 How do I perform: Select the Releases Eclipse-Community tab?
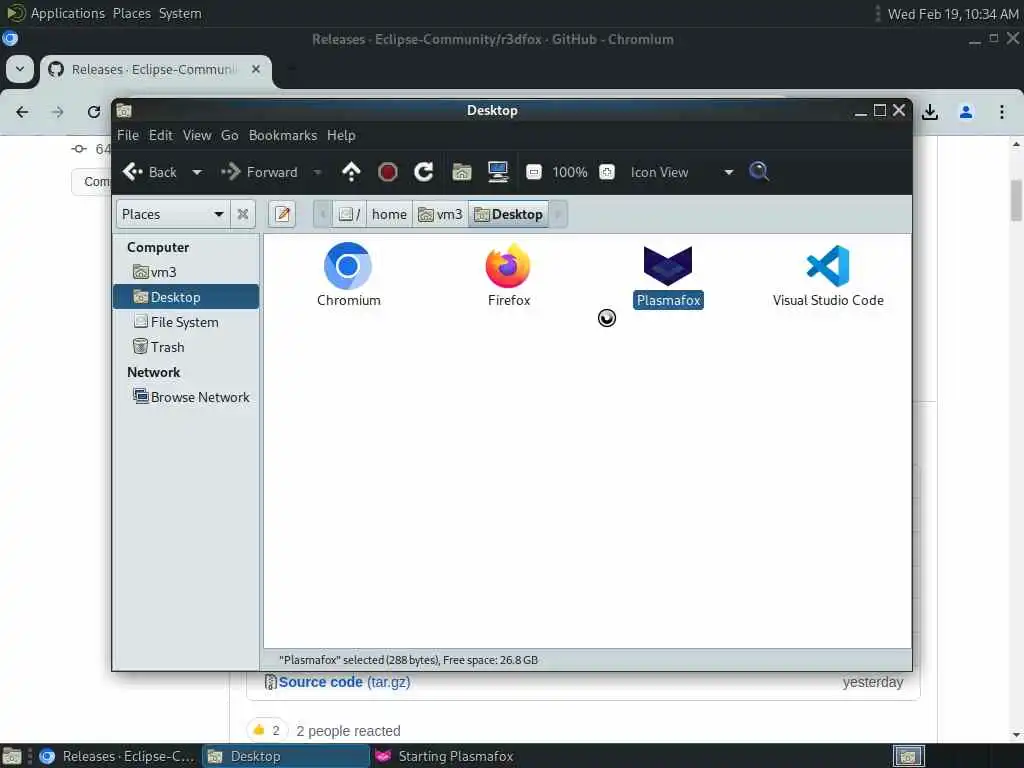click(x=155, y=70)
